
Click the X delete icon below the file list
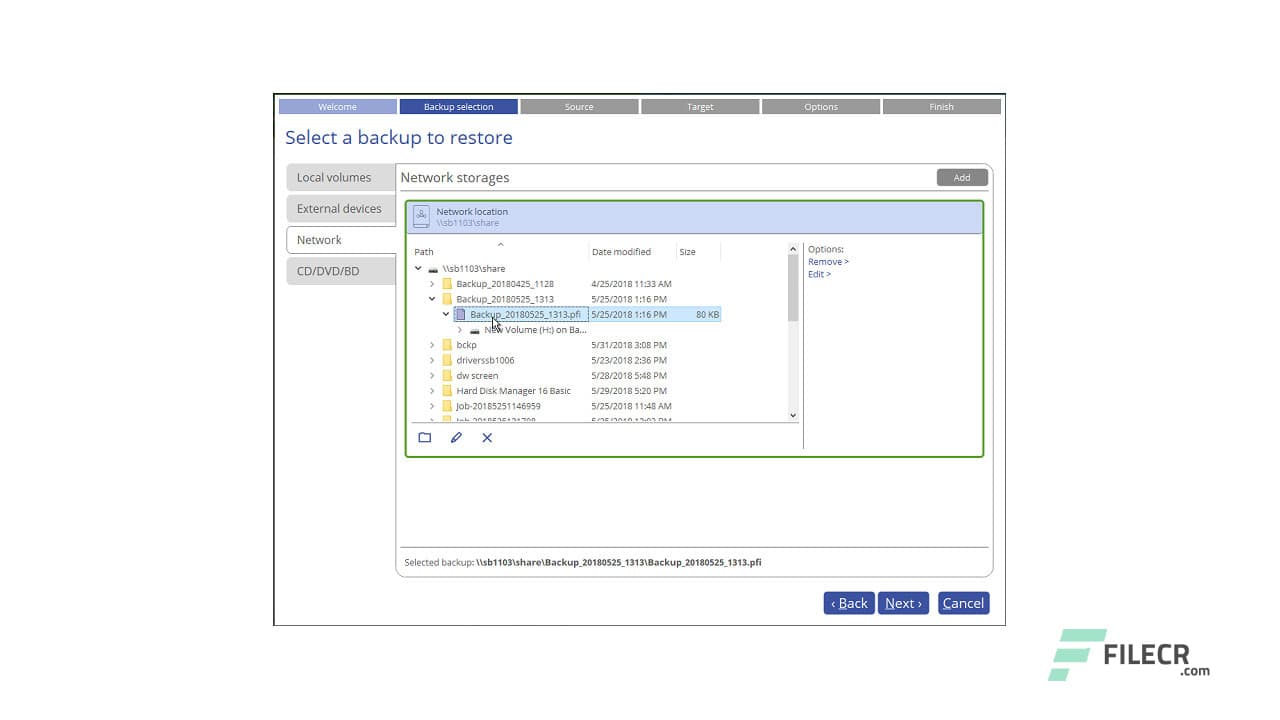pyautogui.click(x=487, y=437)
